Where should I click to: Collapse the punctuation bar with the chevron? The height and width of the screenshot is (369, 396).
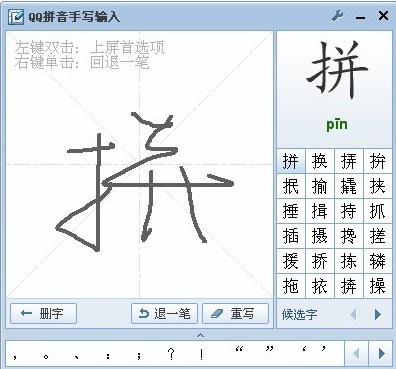(200, 335)
